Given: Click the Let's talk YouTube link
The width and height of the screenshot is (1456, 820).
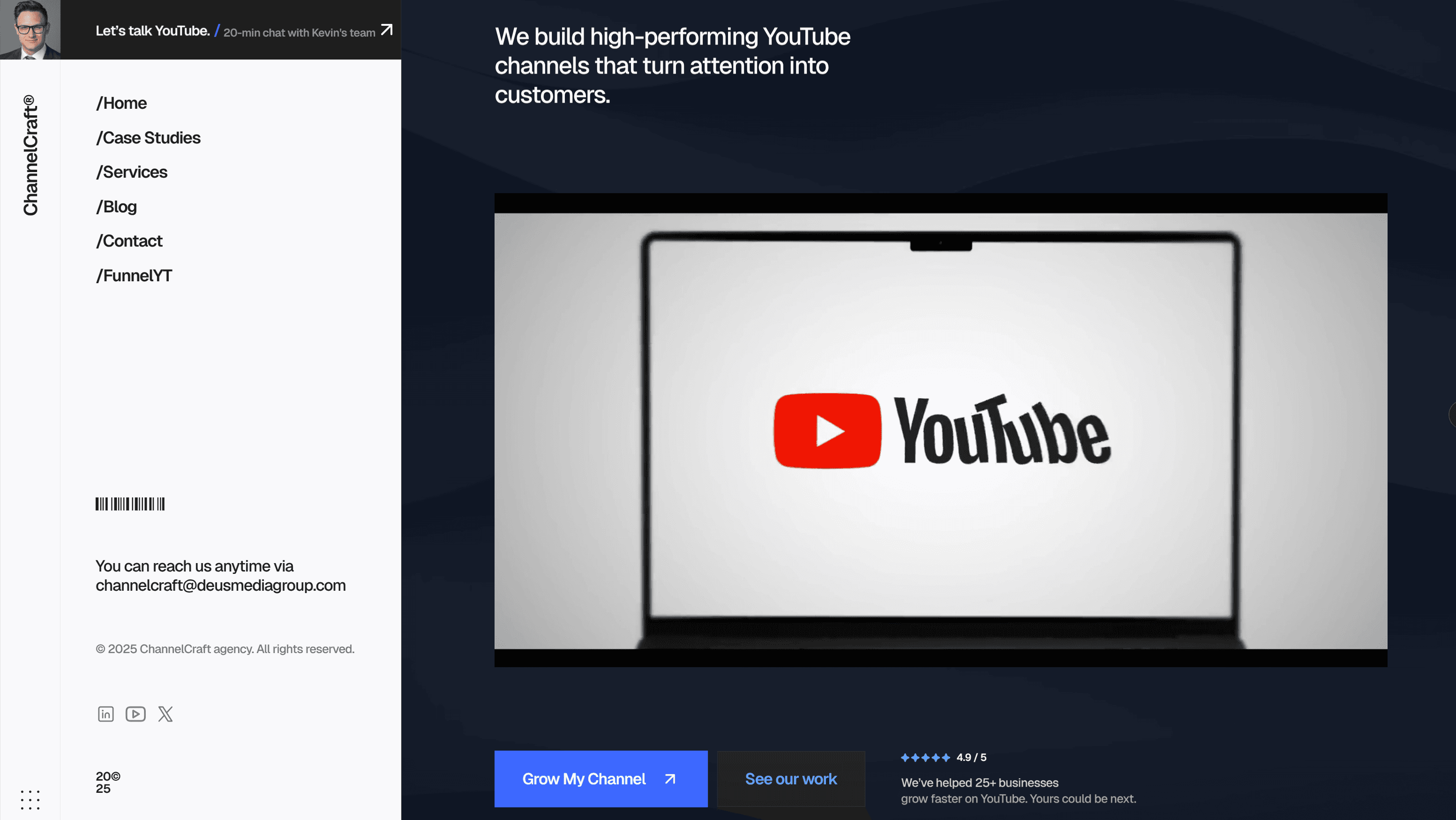Looking at the screenshot, I should click(x=153, y=31).
